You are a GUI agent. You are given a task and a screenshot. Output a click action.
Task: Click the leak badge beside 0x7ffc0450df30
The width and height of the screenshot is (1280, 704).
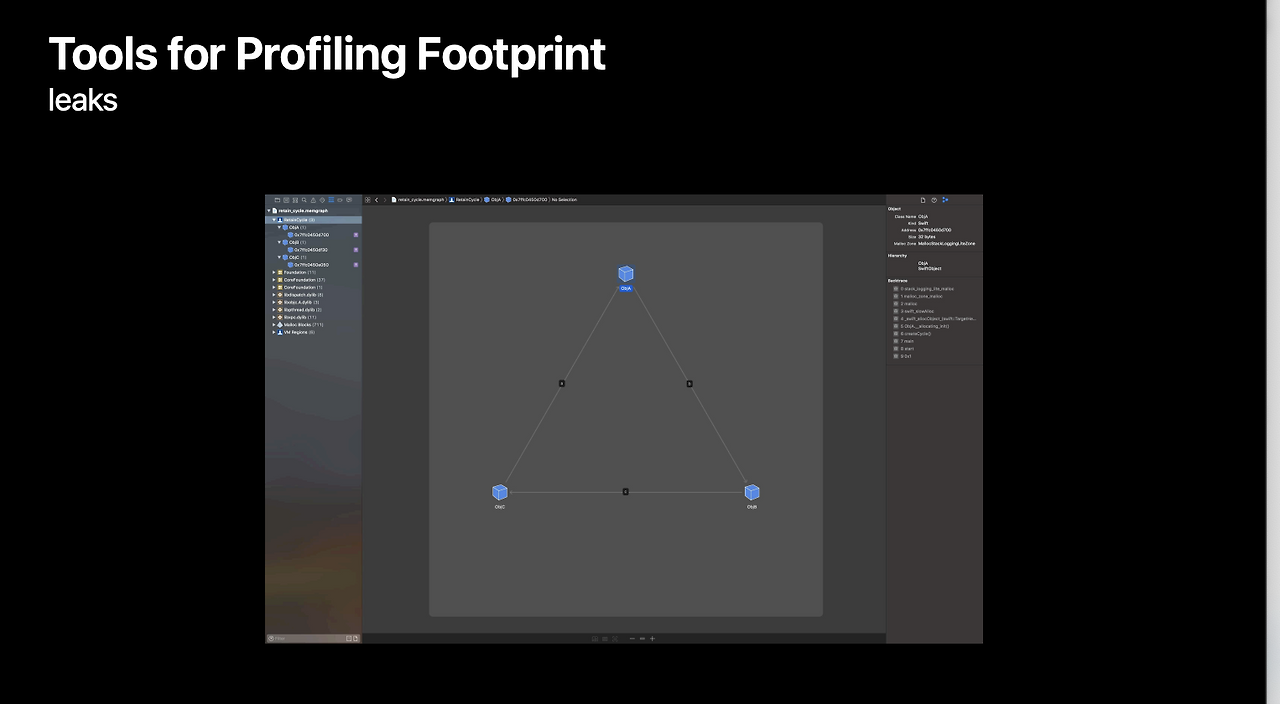[x=356, y=250]
